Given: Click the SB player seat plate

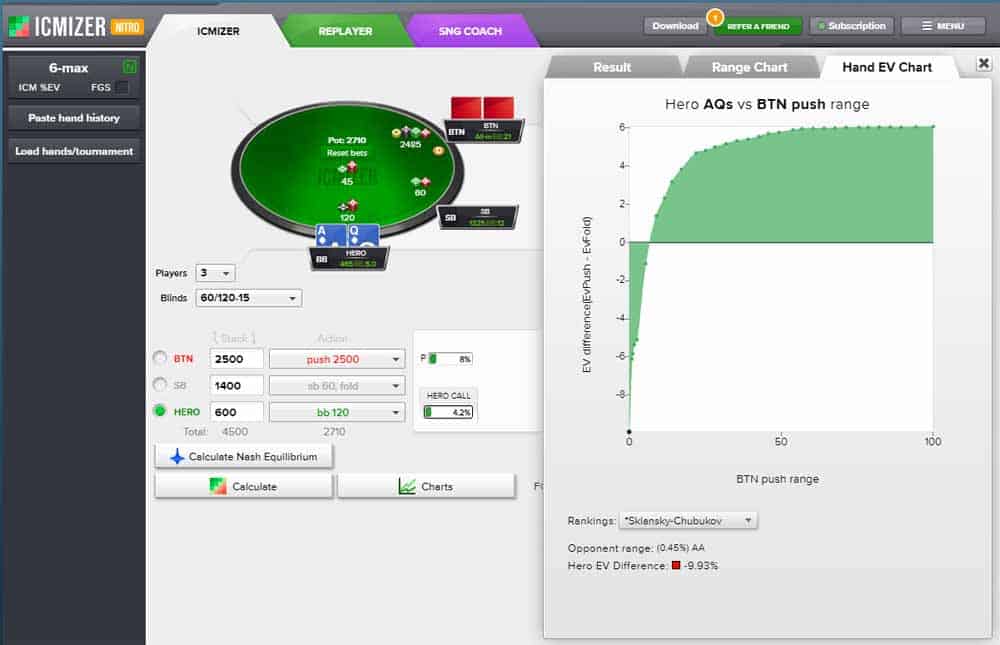Looking at the screenshot, I should [x=477, y=218].
